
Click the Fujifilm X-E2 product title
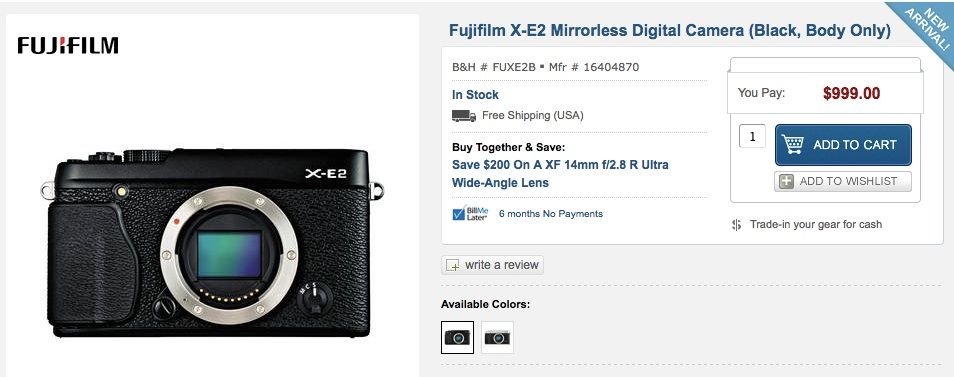click(670, 30)
